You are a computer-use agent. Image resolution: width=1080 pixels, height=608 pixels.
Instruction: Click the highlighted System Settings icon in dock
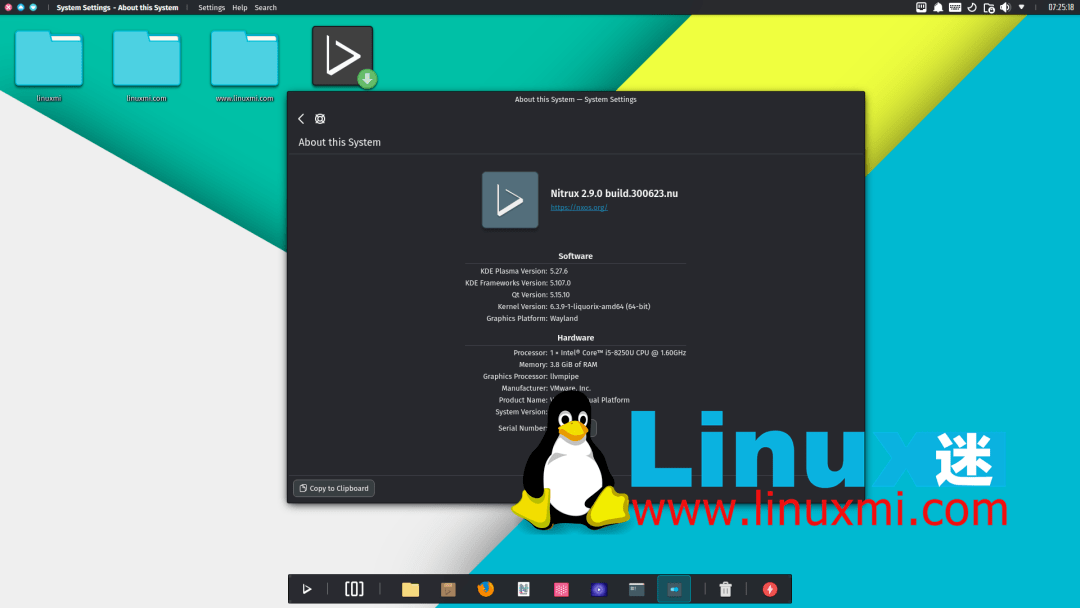(673, 589)
